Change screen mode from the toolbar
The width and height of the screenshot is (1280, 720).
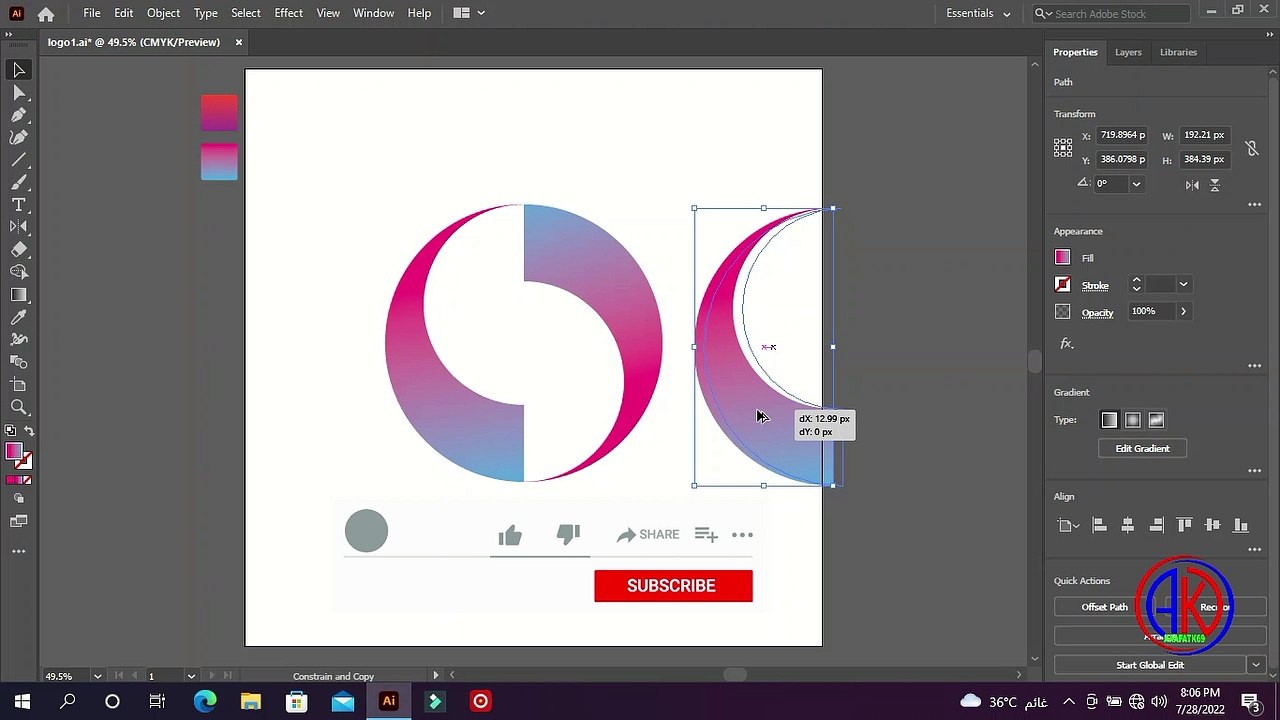pos(19,521)
